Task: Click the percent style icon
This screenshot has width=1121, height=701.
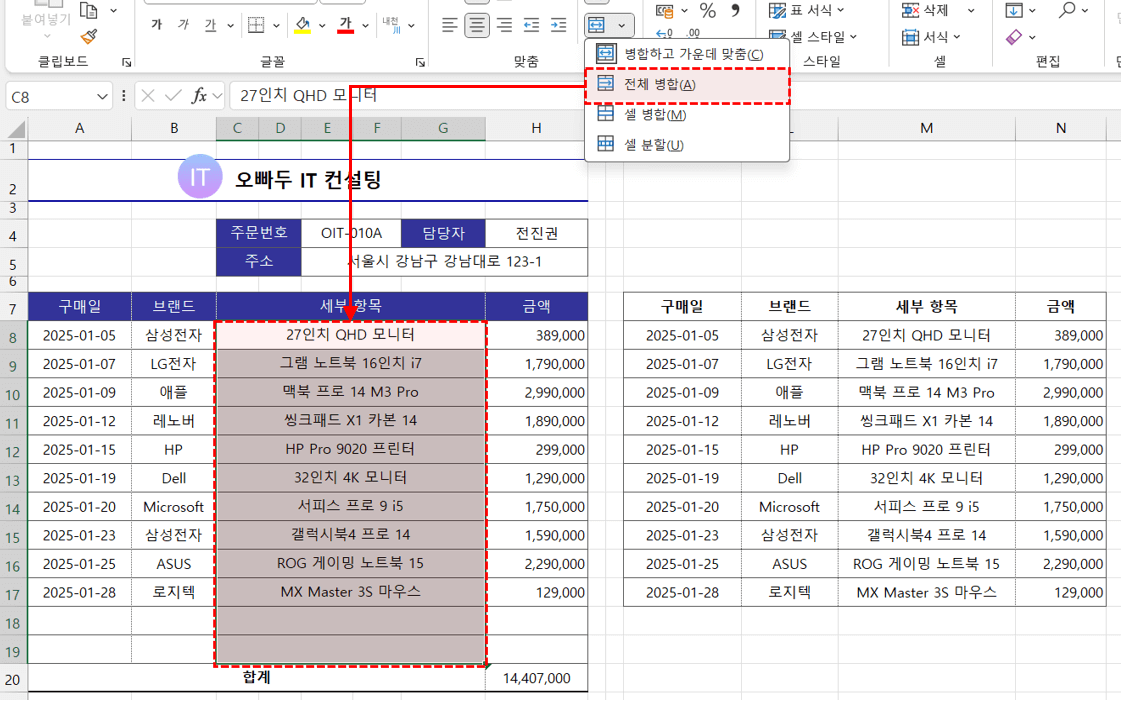Action: click(x=707, y=11)
